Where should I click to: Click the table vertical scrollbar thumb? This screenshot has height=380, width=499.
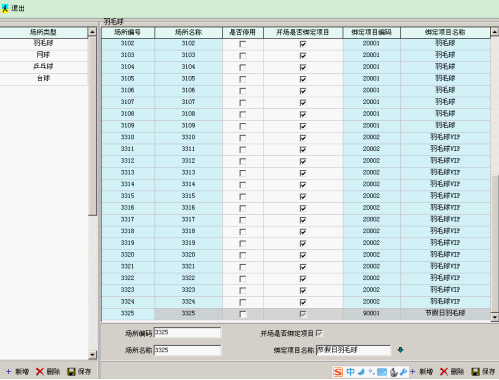coord(495,243)
